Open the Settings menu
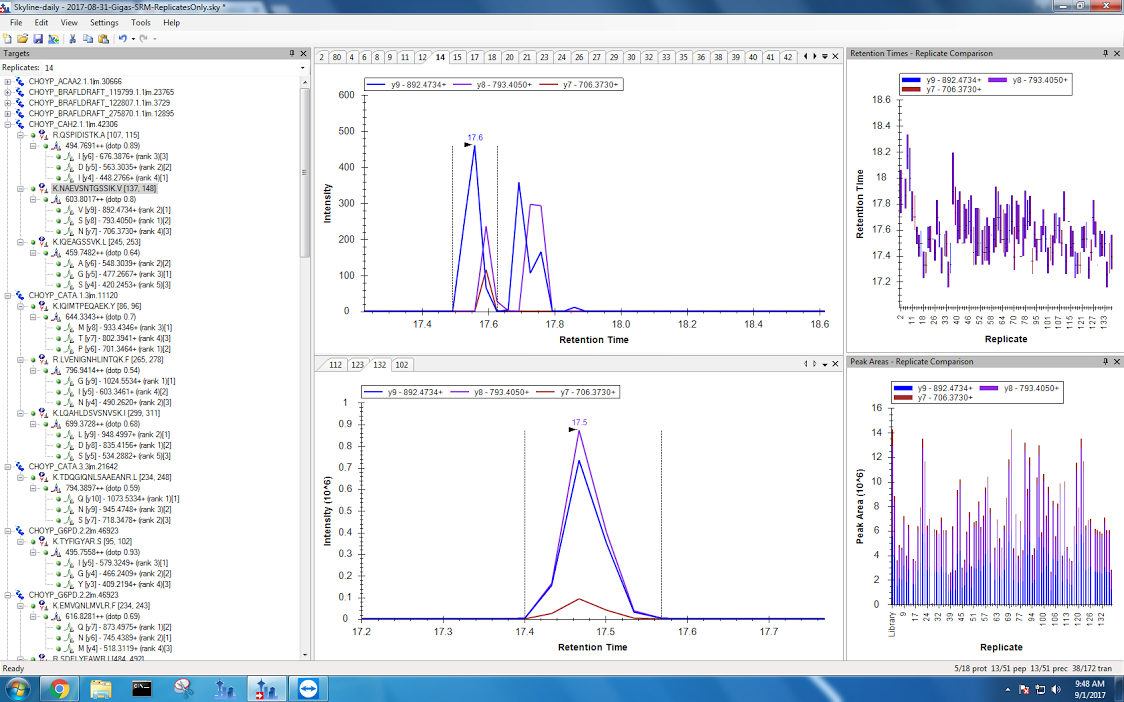The width and height of the screenshot is (1124, 702). (103, 22)
